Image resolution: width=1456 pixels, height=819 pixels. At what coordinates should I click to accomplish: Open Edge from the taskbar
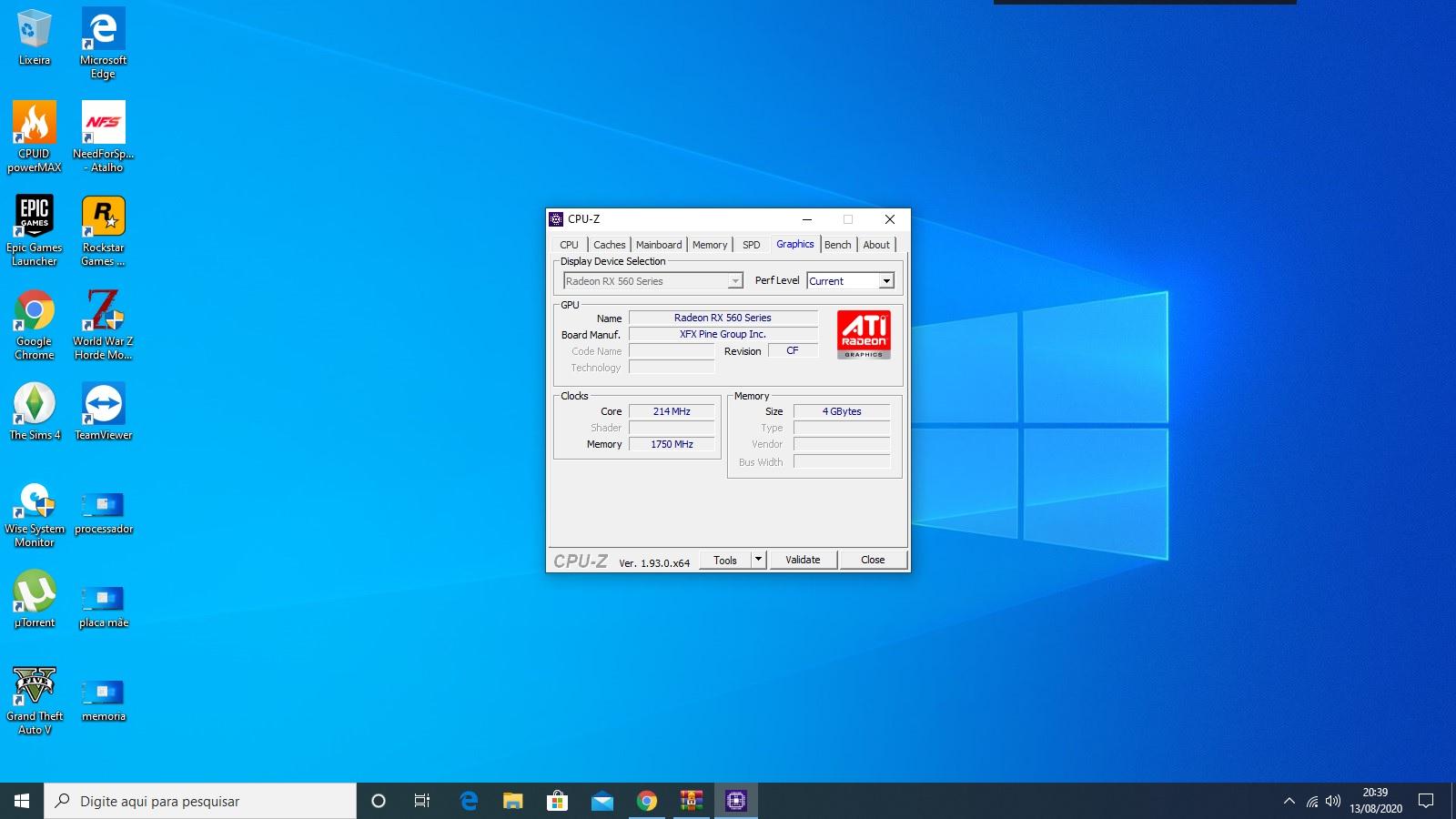[469, 801]
